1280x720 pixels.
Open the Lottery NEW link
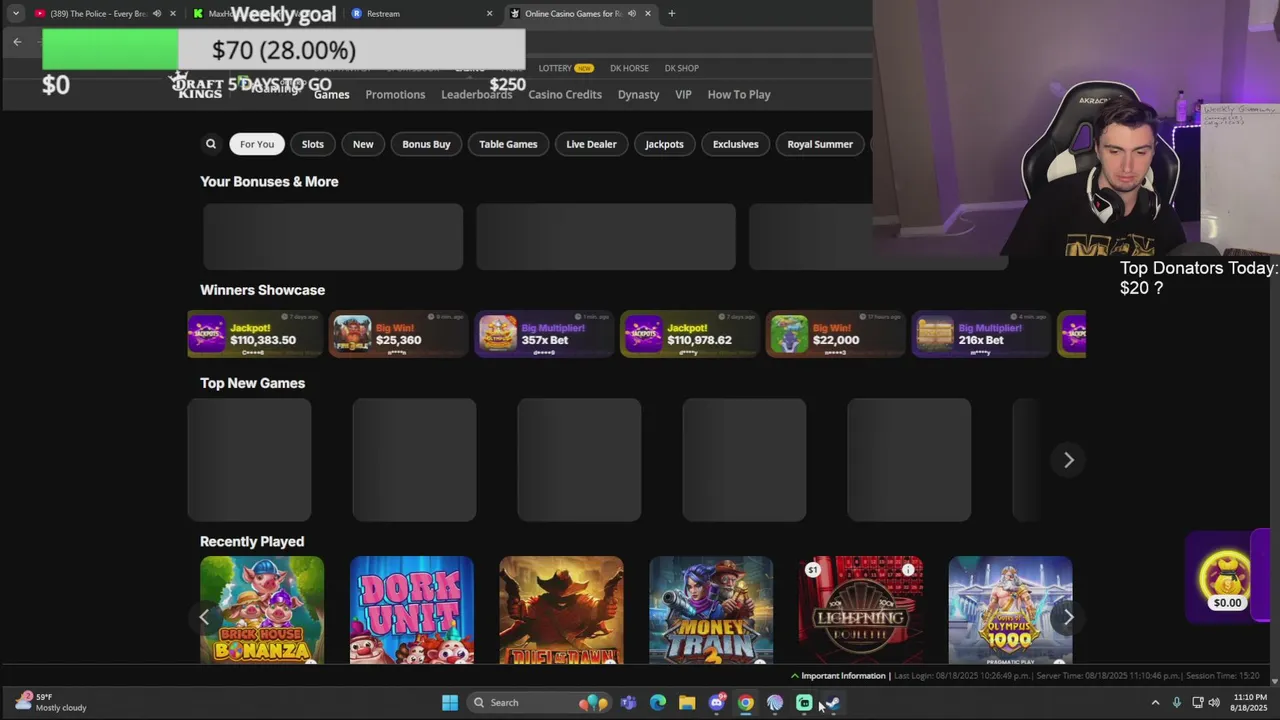[x=566, y=68]
